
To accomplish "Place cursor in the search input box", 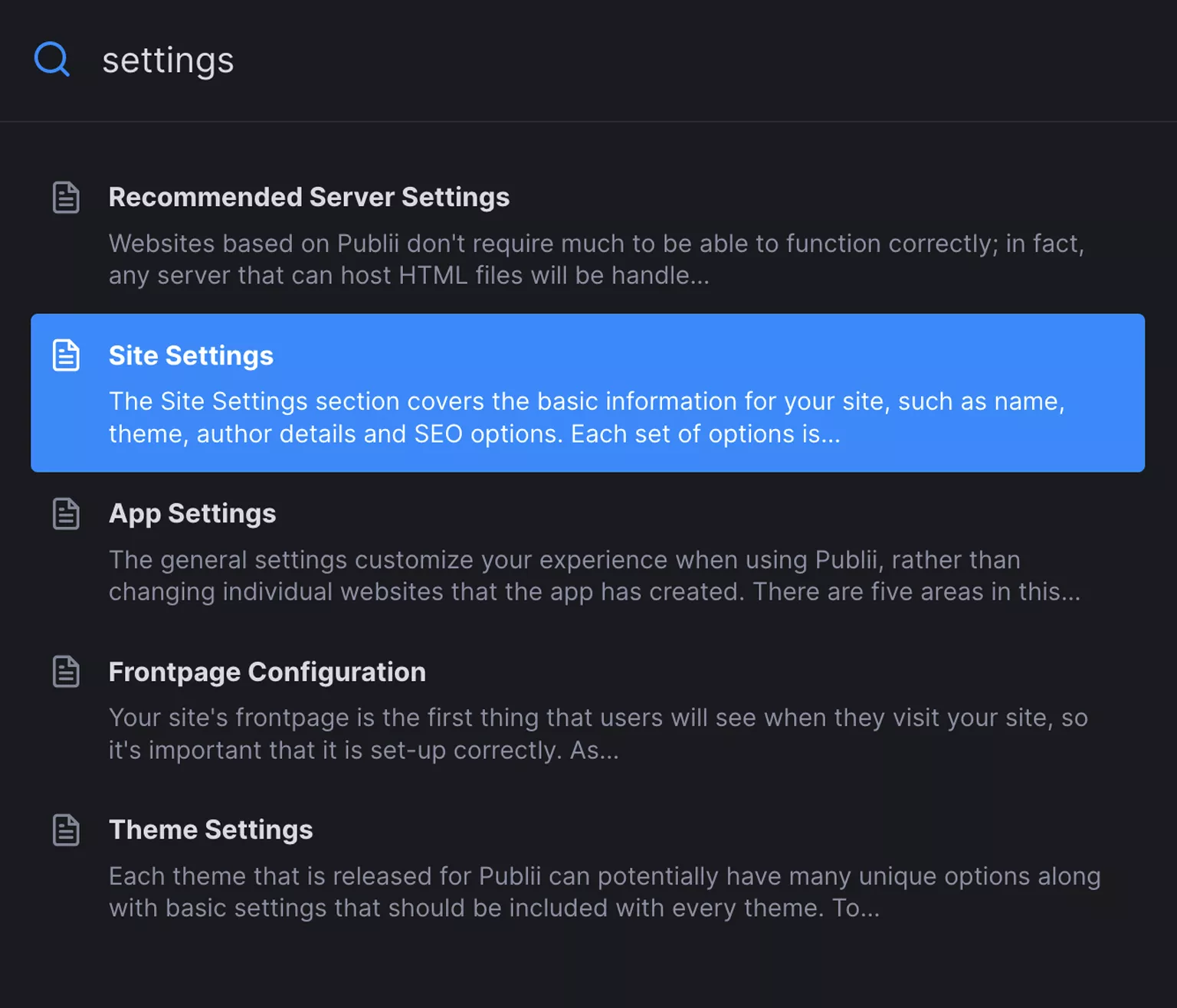I will pyautogui.click(x=383, y=60).
